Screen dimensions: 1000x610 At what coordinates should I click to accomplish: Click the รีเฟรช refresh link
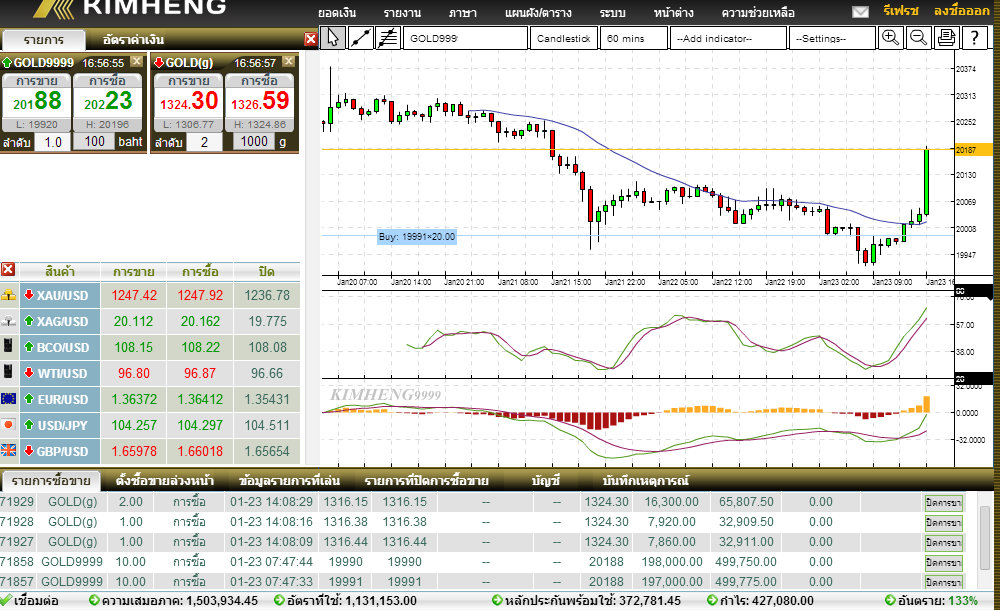click(x=901, y=11)
